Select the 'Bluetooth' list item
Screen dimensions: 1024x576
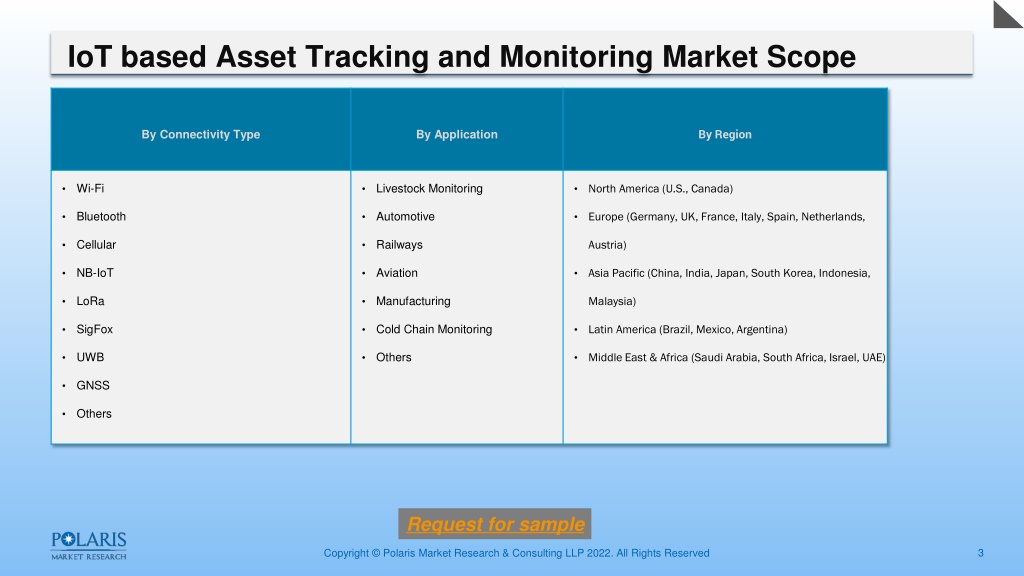click(101, 216)
